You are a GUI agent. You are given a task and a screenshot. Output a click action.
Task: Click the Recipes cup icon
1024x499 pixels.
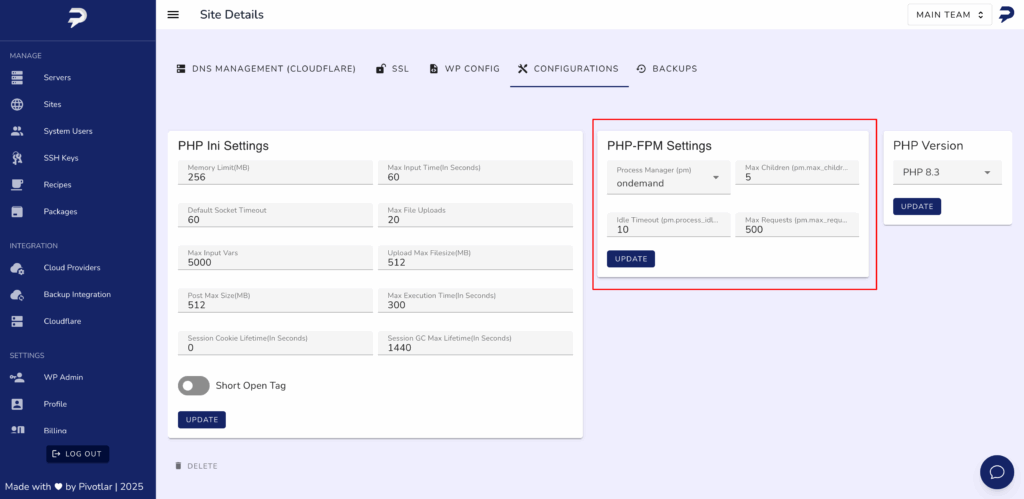[x=17, y=185]
